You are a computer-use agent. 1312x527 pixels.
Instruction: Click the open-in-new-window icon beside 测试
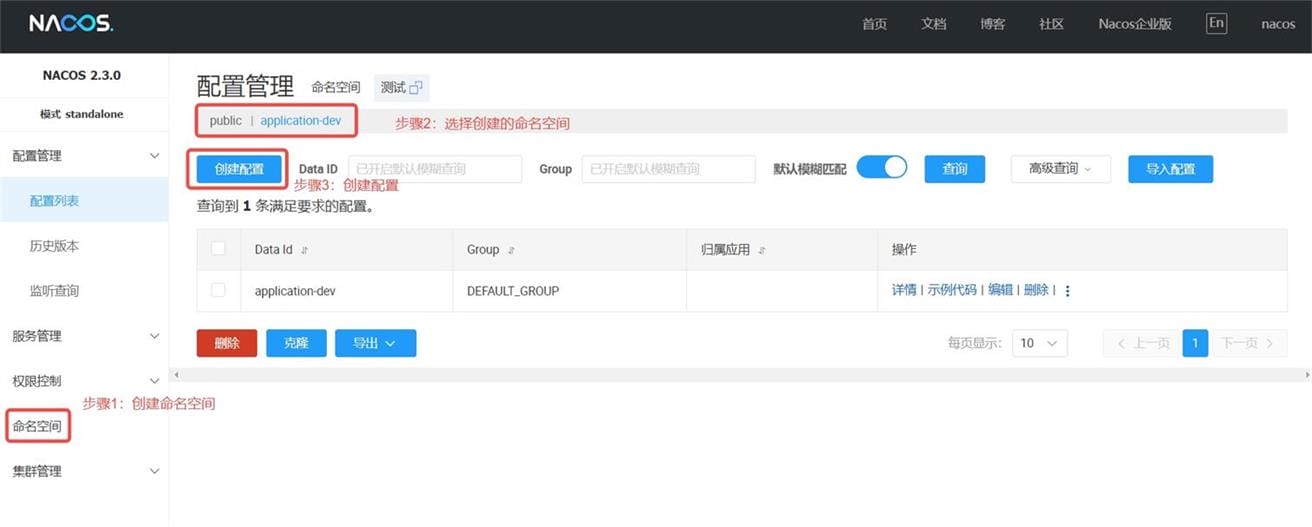point(416,88)
